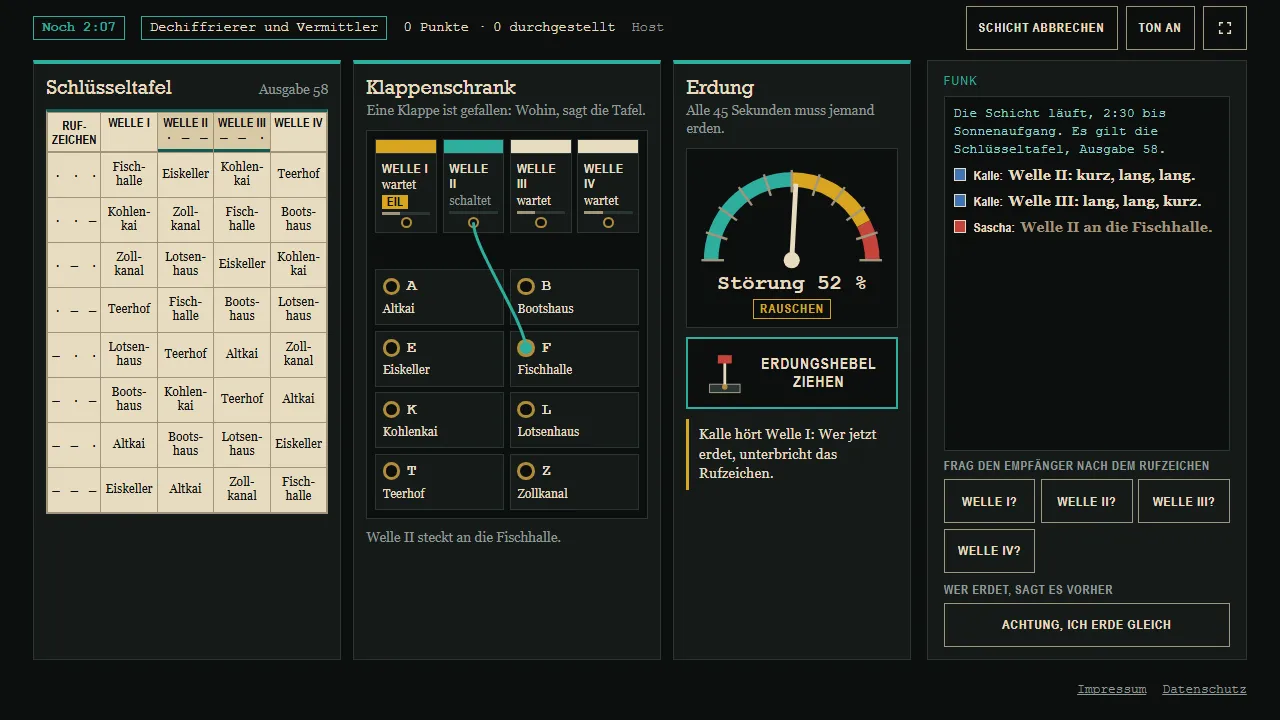The height and width of the screenshot is (720, 1280).
Task: Click the jack under Welle I
Action: (x=406, y=223)
